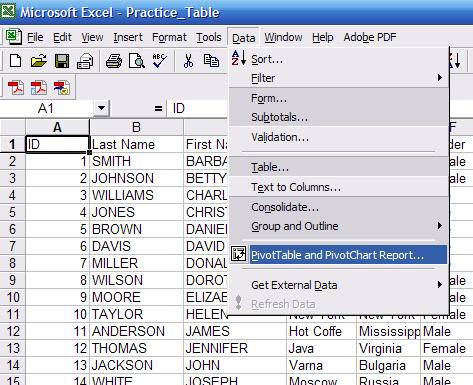
Task: Choose Sort... from the Data menu
Action: coord(338,59)
